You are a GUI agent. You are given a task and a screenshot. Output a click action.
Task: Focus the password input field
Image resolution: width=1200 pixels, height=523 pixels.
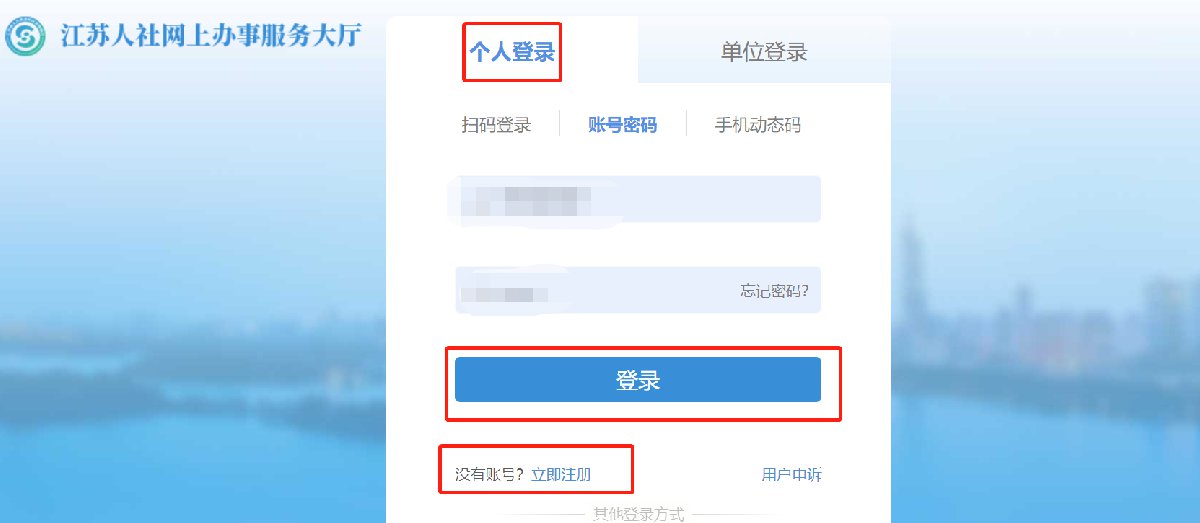tap(638, 290)
